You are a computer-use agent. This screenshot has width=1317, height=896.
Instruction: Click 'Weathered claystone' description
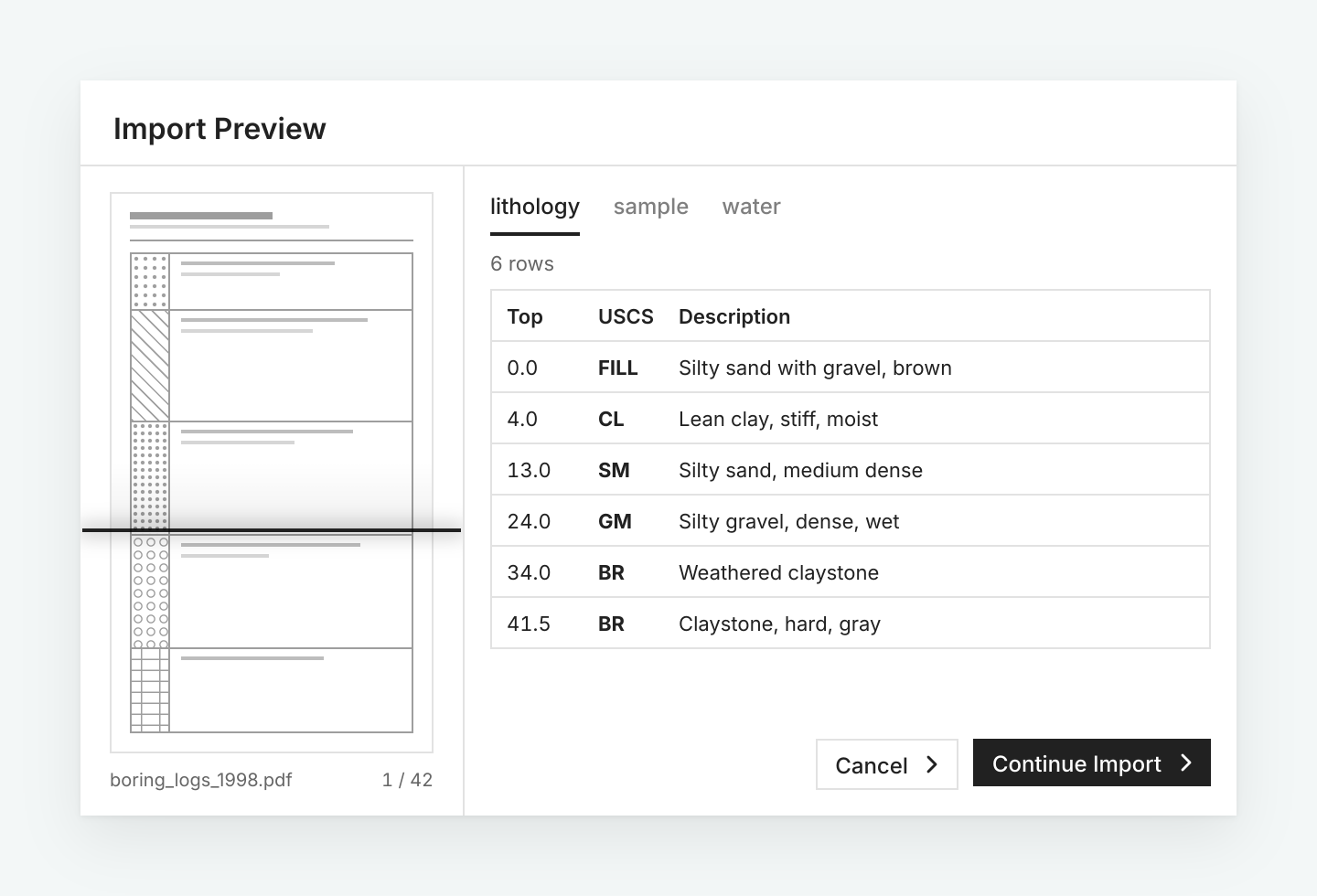pos(778,572)
